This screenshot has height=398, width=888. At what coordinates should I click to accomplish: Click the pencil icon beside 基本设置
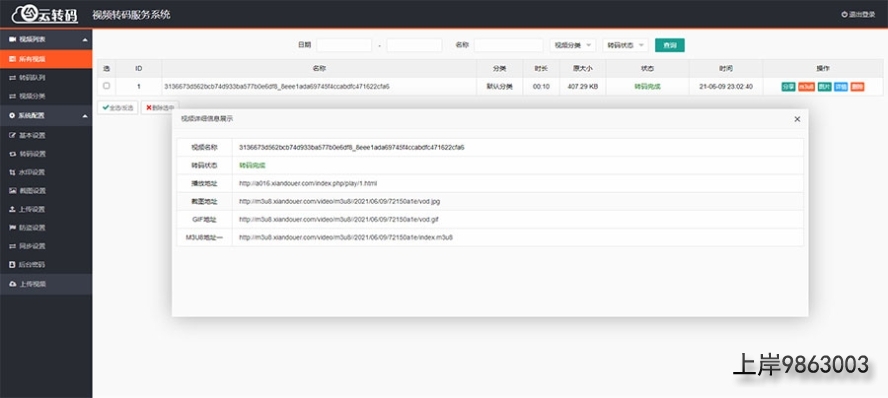[x=12, y=135]
